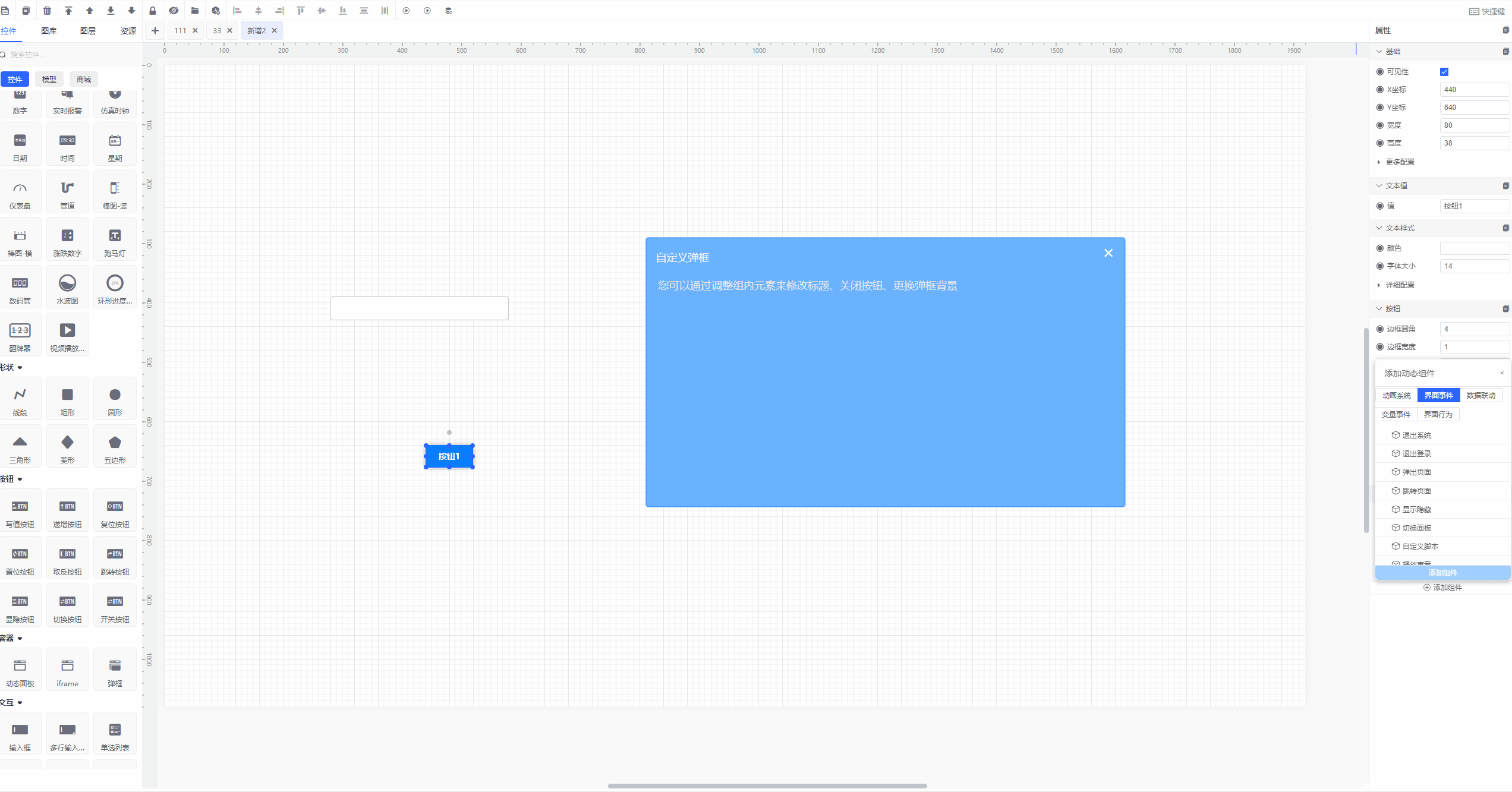Select the 字体大小 radio button

click(1380, 266)
